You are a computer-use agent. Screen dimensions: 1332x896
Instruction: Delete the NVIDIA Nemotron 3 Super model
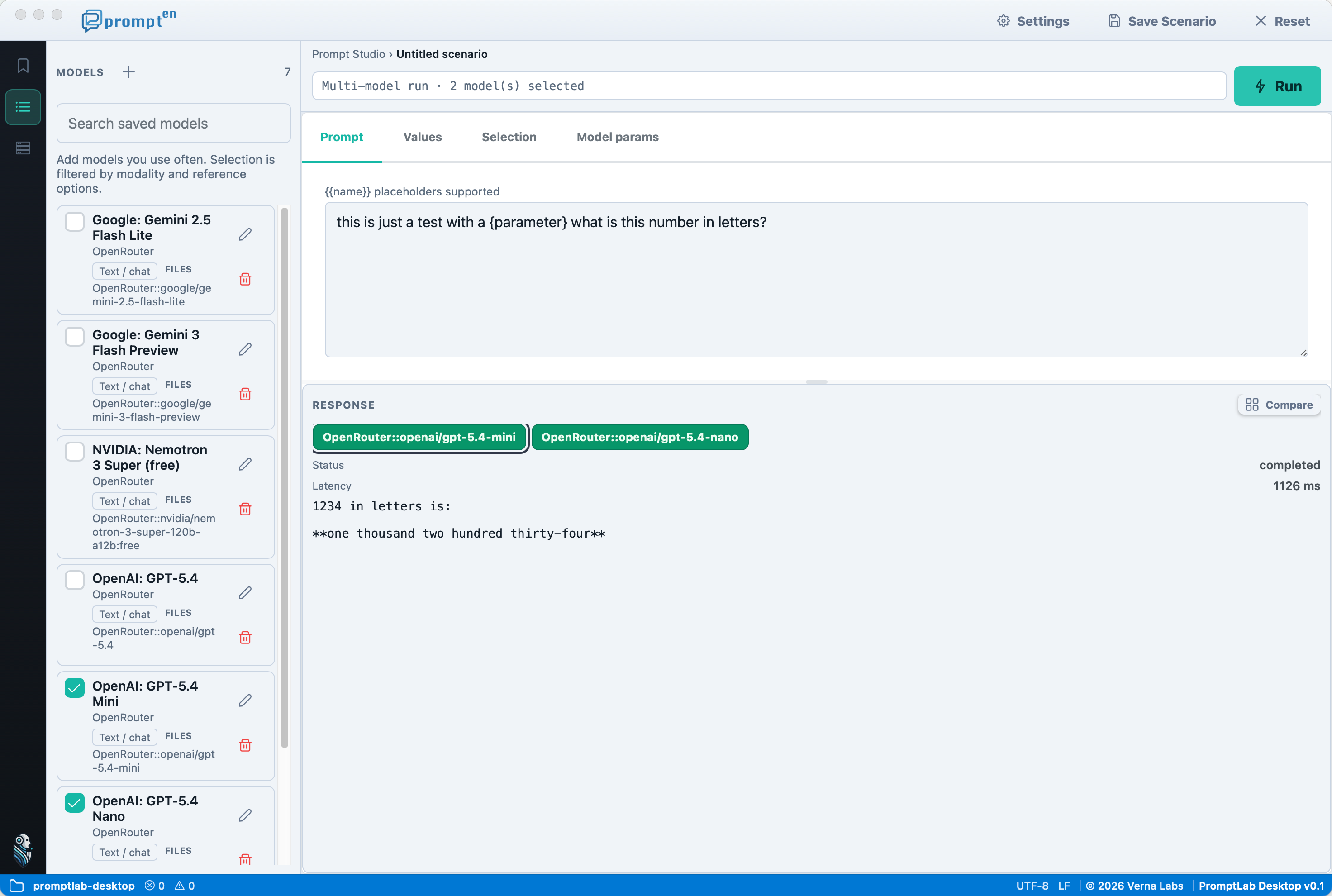(245, 509)
